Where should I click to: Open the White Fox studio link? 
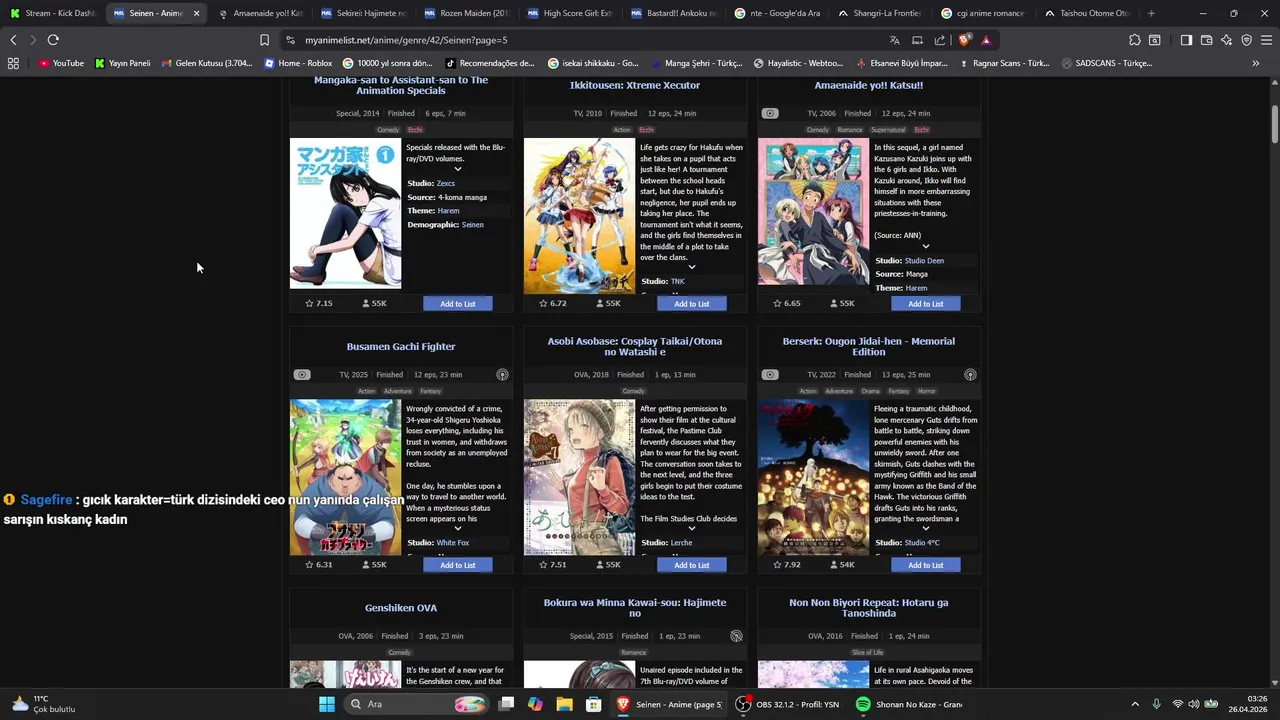tap(453, 543)
